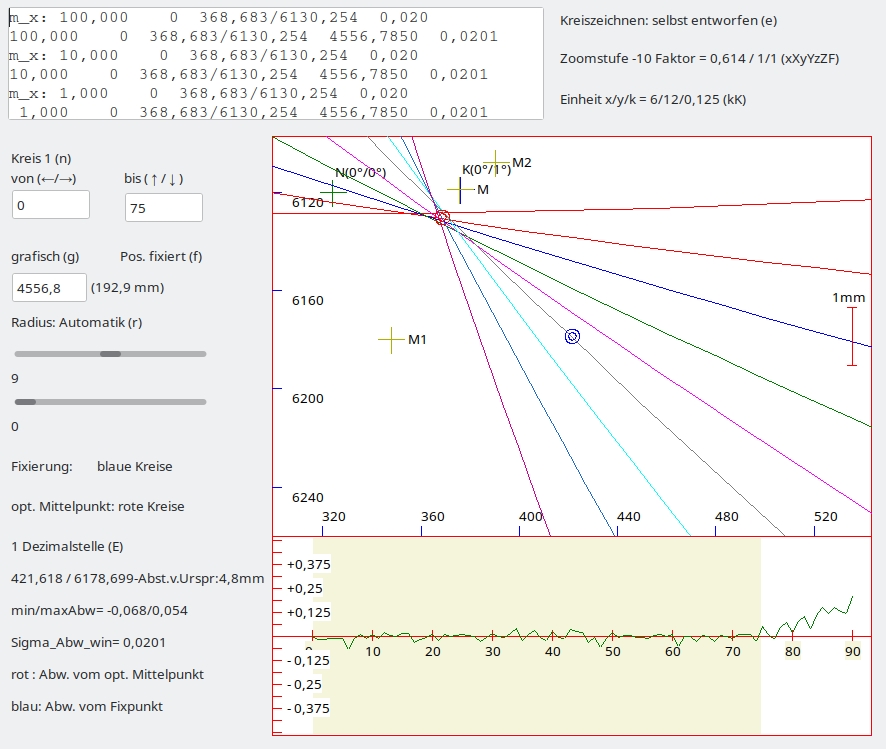Click the green N(0°/0°) crosshair marker
Screen dimensions: 886x749
coord(333,189)
